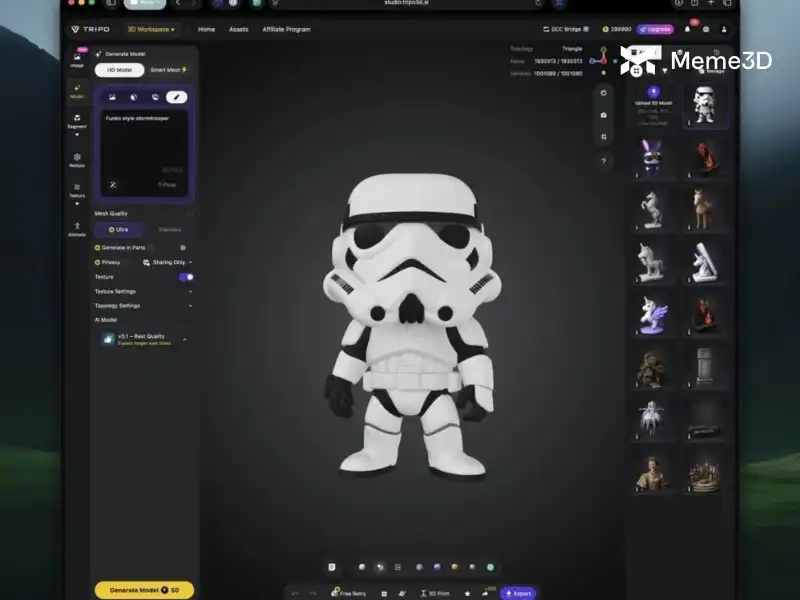The image size is (800, 600).
Task: Select the purple material sphere swatch
Action: [x=437, y=567]
